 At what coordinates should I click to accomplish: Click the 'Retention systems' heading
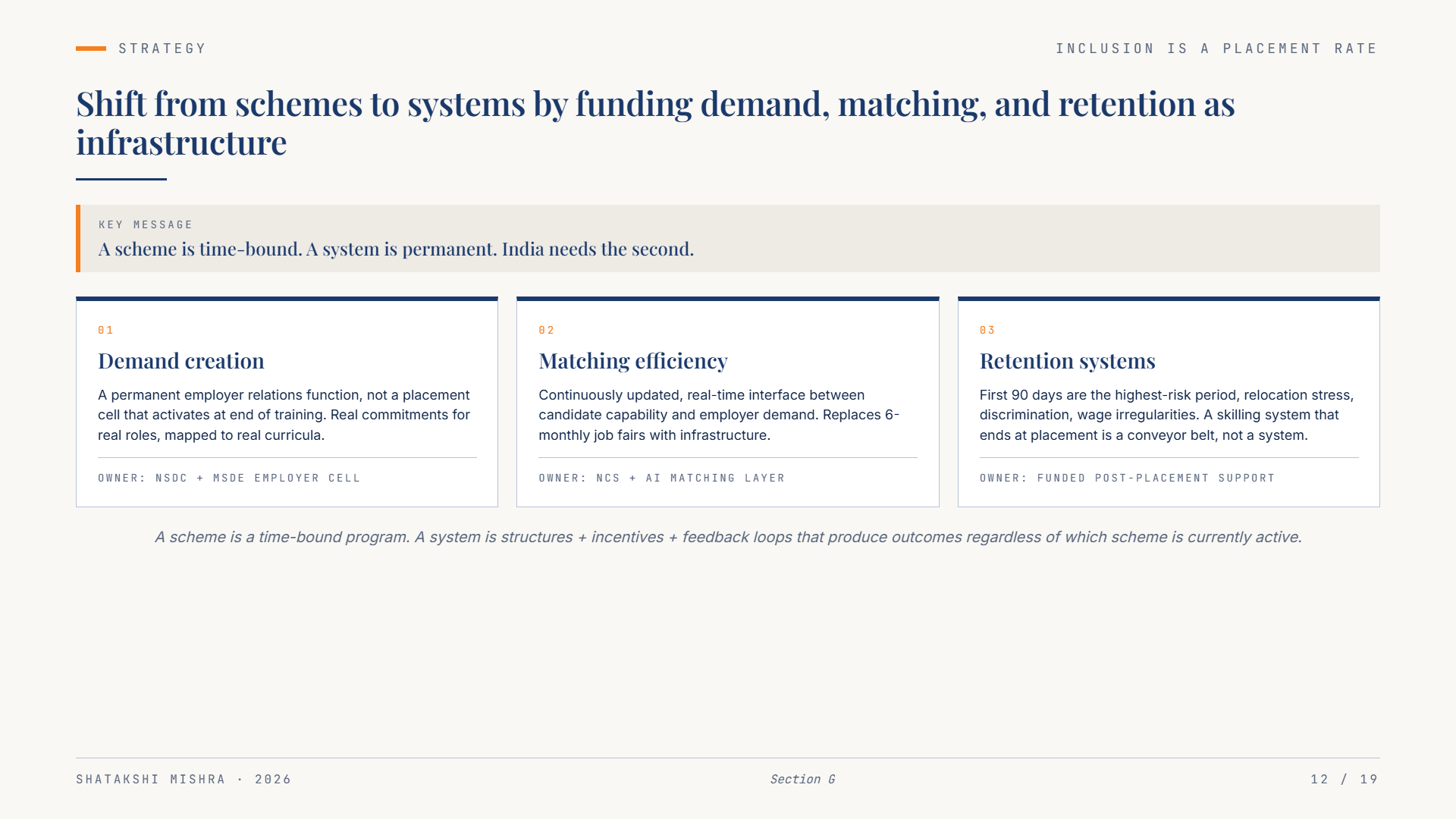[1068, 361]
